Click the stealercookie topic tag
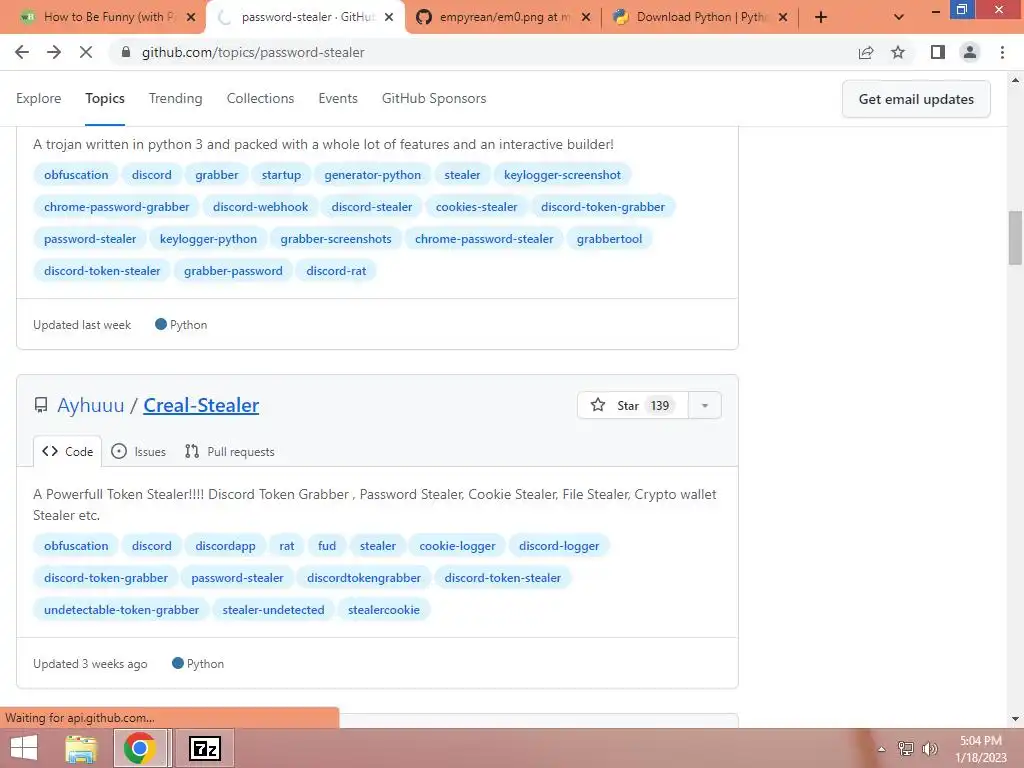Image resolution: width=1024 pixels, height=768 pixels. tap(383, 610)
